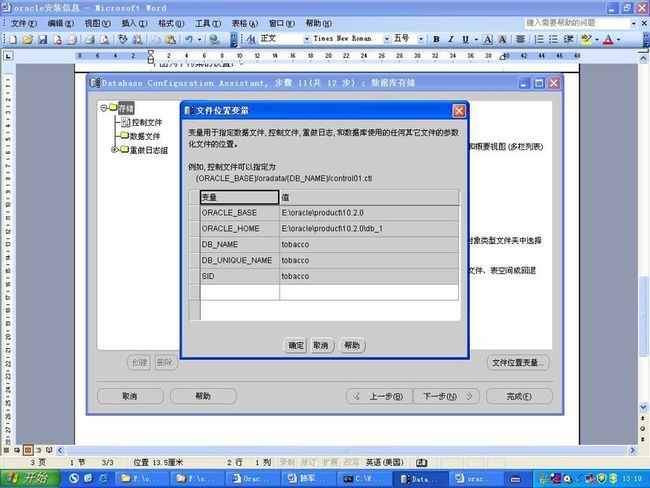
Task: Click the ORACLE_BASE value cell
Action: pos(369,213)
